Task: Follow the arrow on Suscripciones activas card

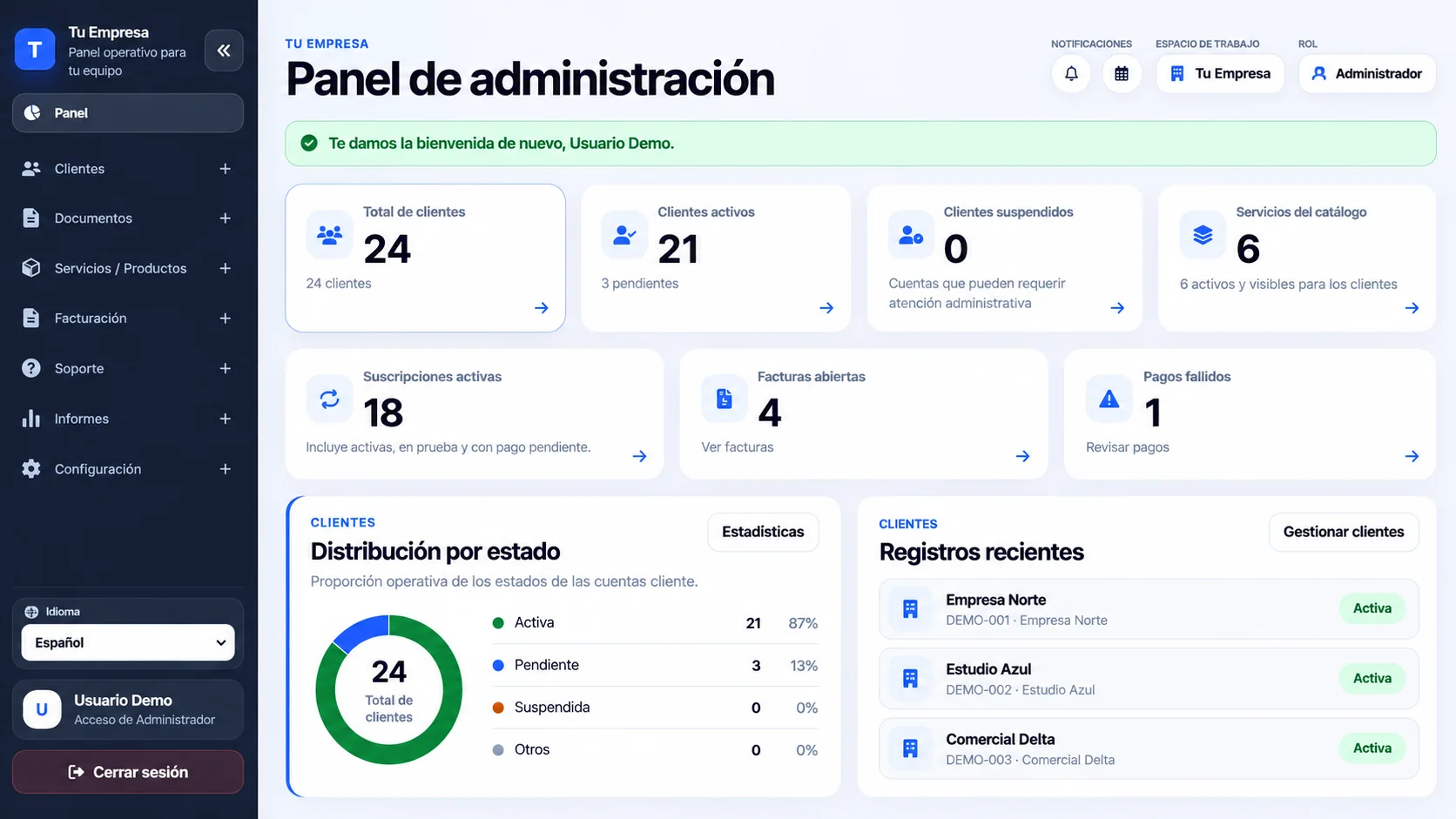Action: (x=639, y=456)
